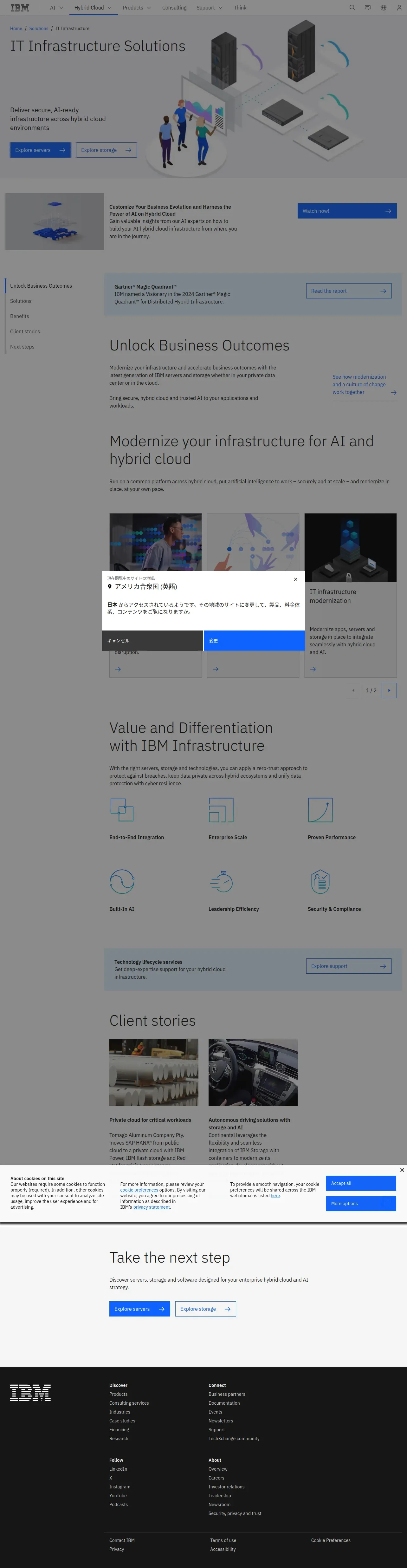407x1568 pixels.
Task: Click Read the report button
Action: tap(349, 291)
